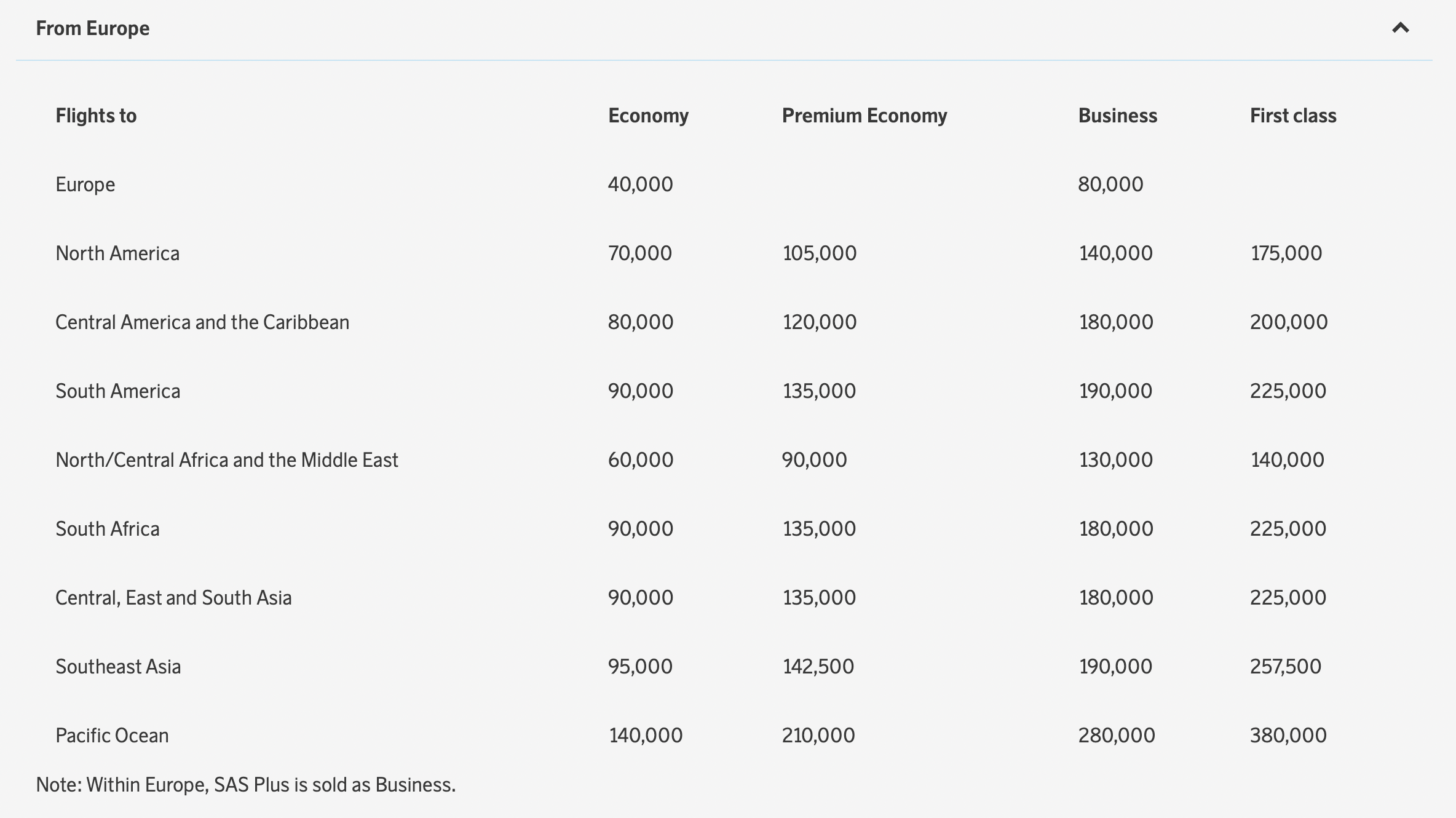Screen dimensions: 1456x818
Task: Click the Economy column header
Action: point(648,116)
